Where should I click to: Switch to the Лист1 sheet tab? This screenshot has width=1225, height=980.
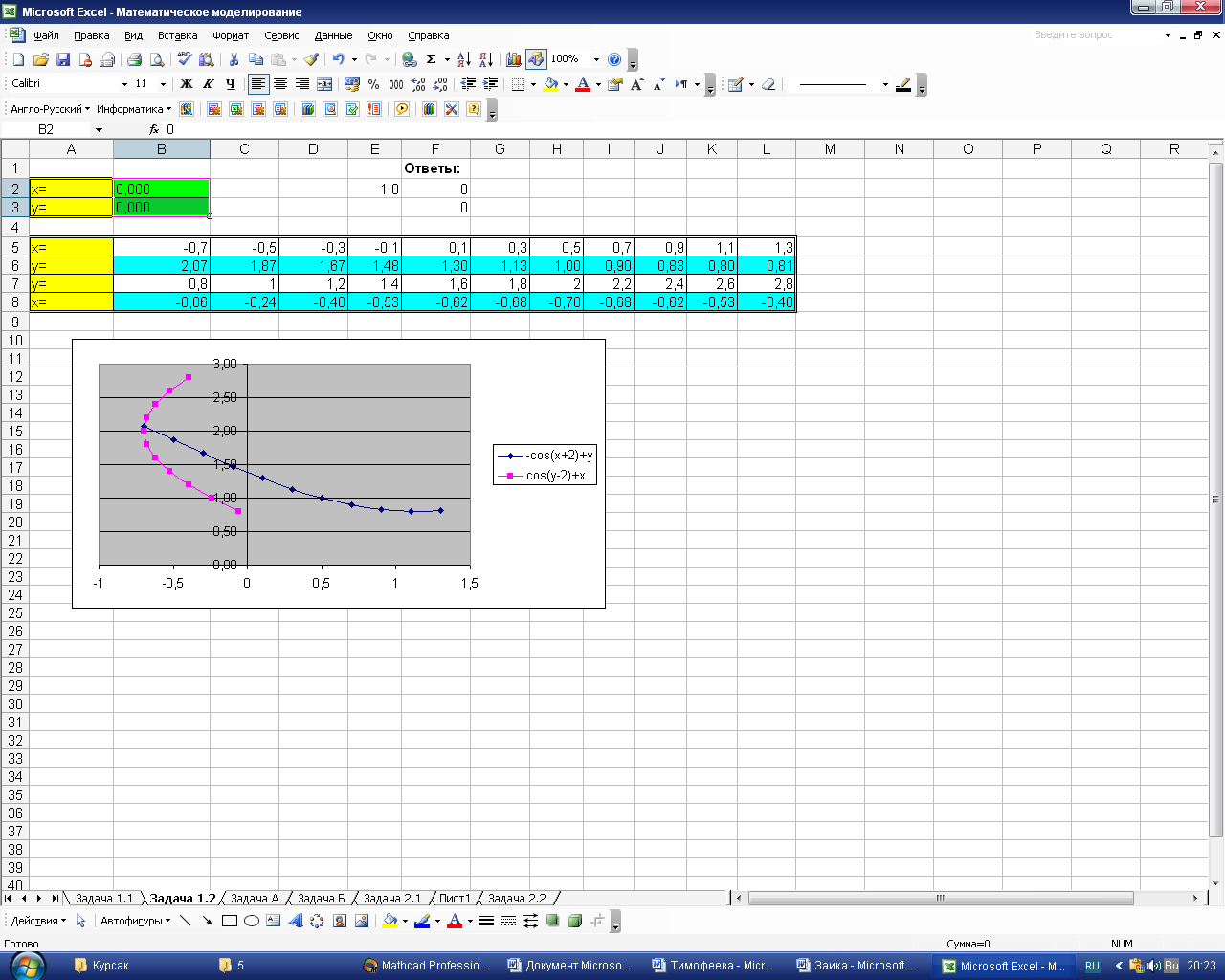(x=455, y=899)
